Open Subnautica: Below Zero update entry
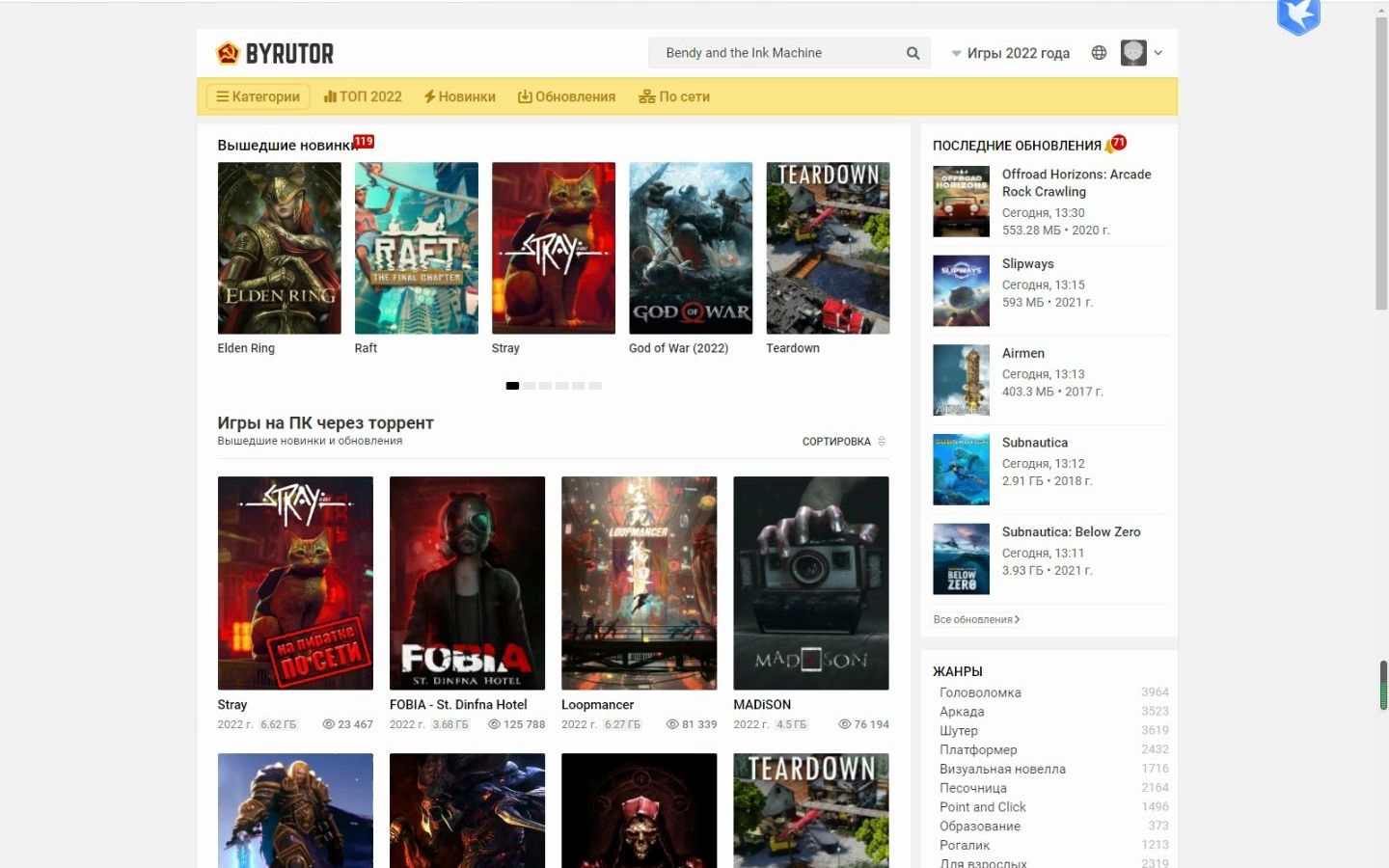 (1071, 532)
